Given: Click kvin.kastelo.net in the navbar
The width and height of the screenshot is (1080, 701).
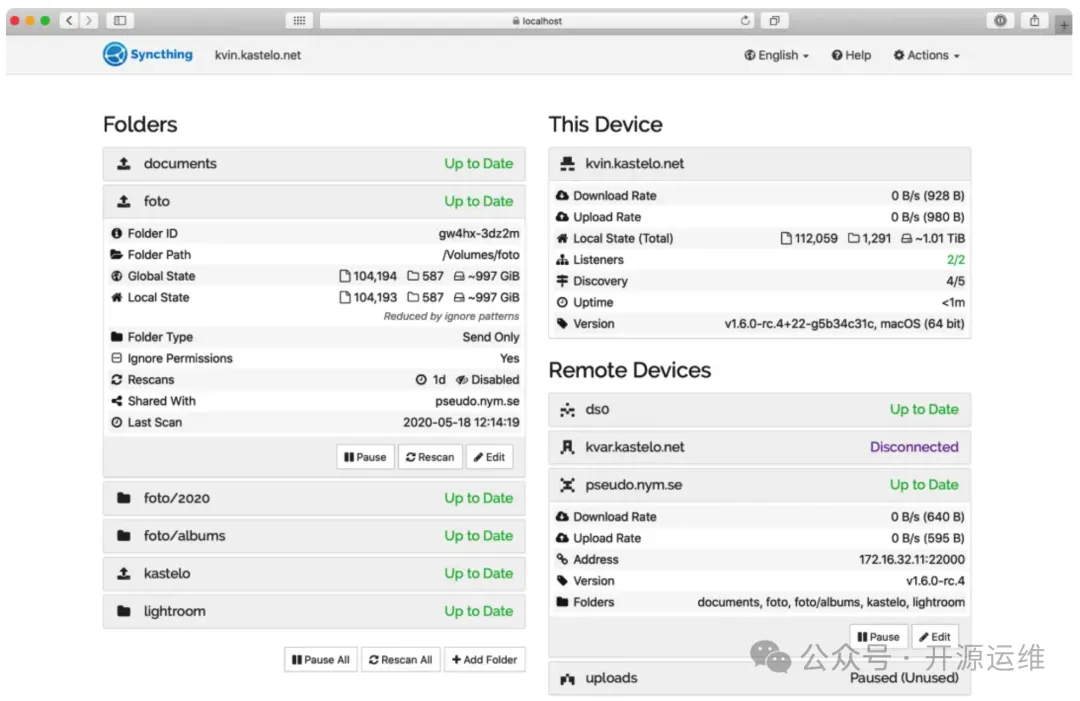Looking at the screenshot, I should click(x=258, y=55).
